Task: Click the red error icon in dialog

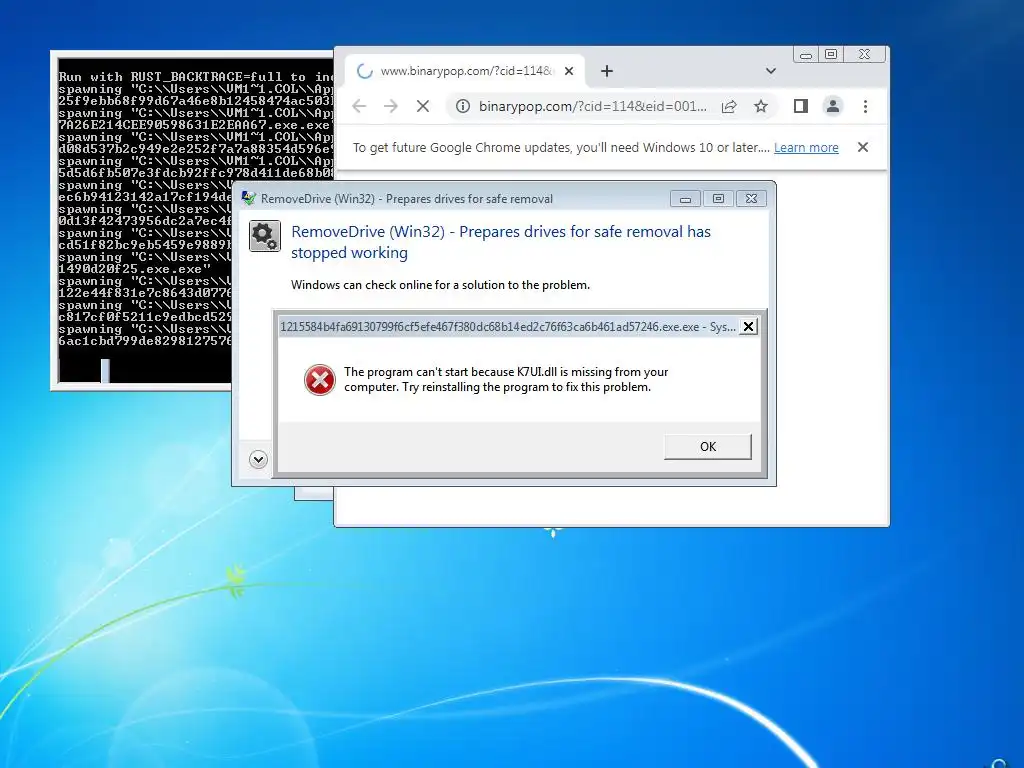Action: click(320, 380)
